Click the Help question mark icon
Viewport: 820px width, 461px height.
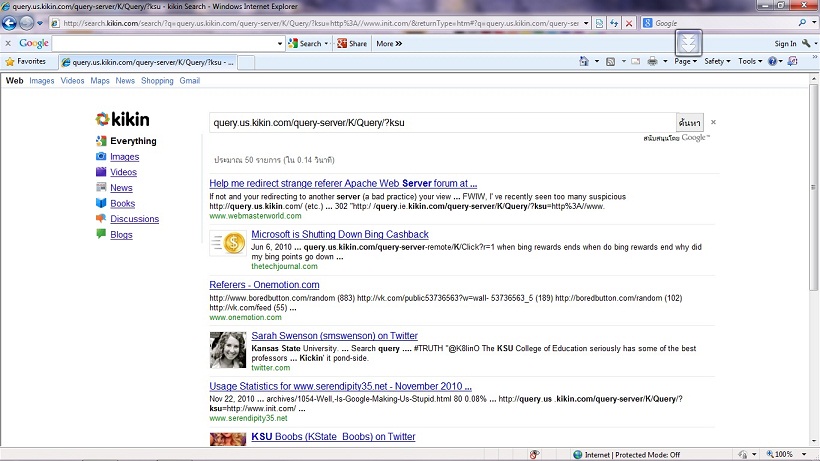coord(772,61)
